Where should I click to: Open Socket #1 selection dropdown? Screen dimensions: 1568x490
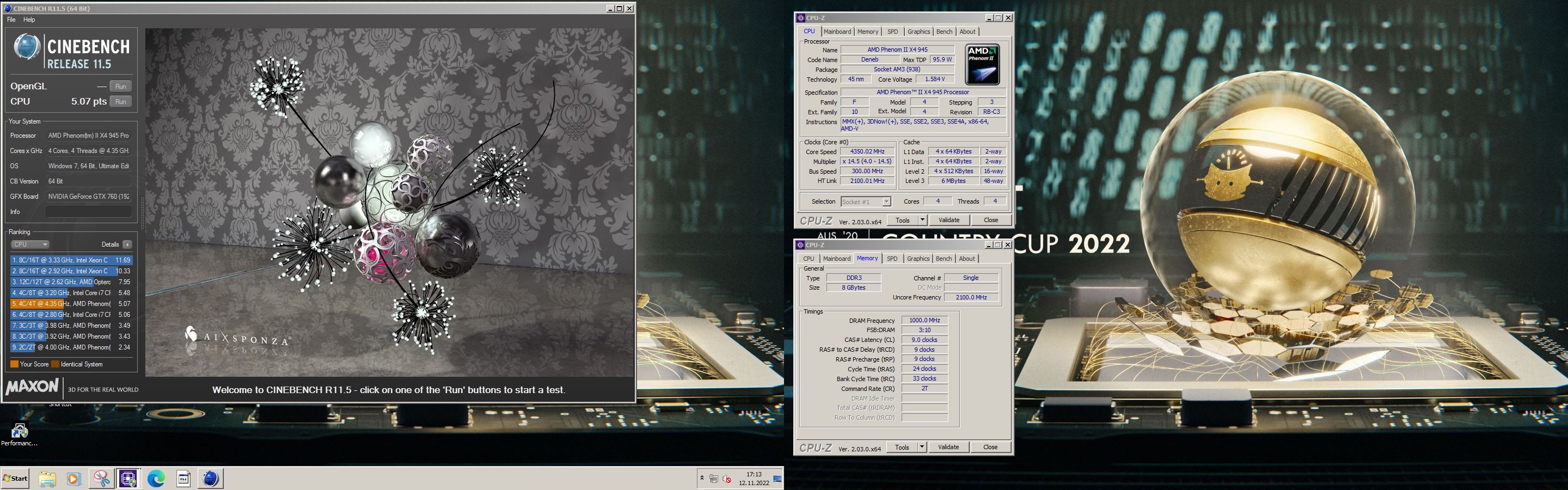866,201
